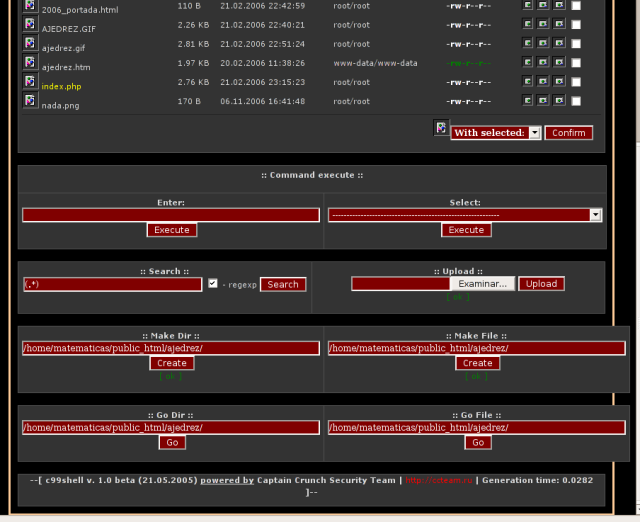The width and height of the screenshot is (640, 522).
Task: Tick the checkbox for index.php
Action: [575, 82]
